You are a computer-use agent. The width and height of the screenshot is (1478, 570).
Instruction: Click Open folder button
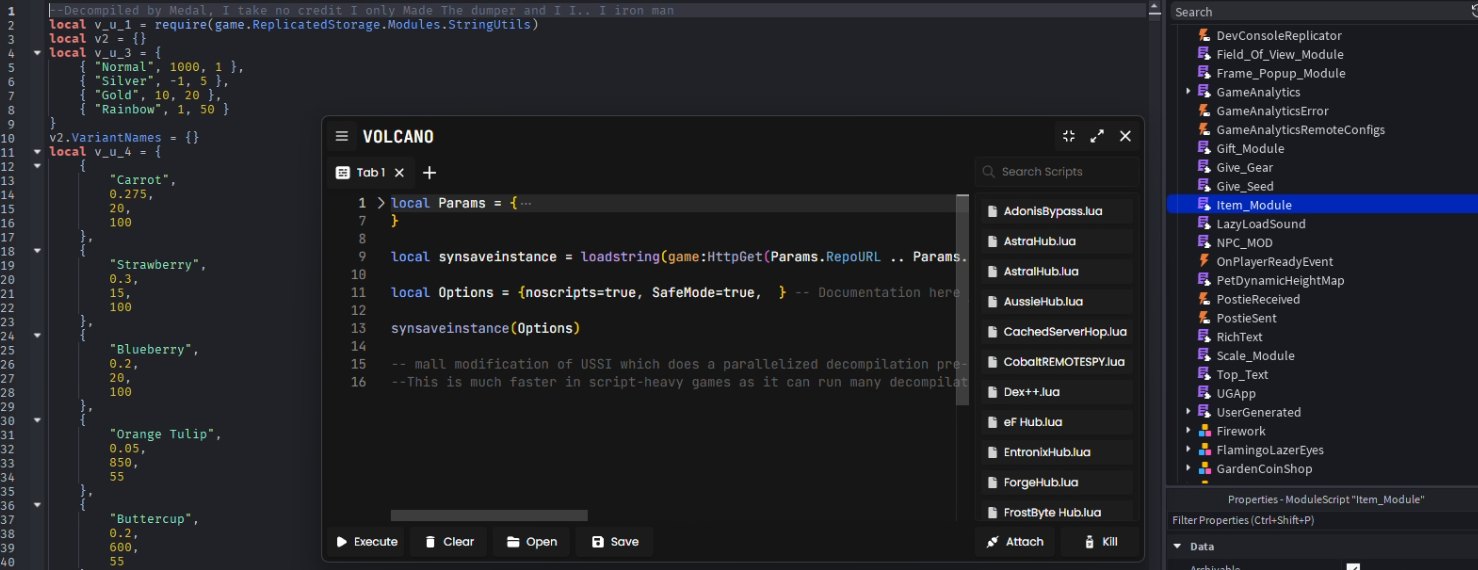531,542
